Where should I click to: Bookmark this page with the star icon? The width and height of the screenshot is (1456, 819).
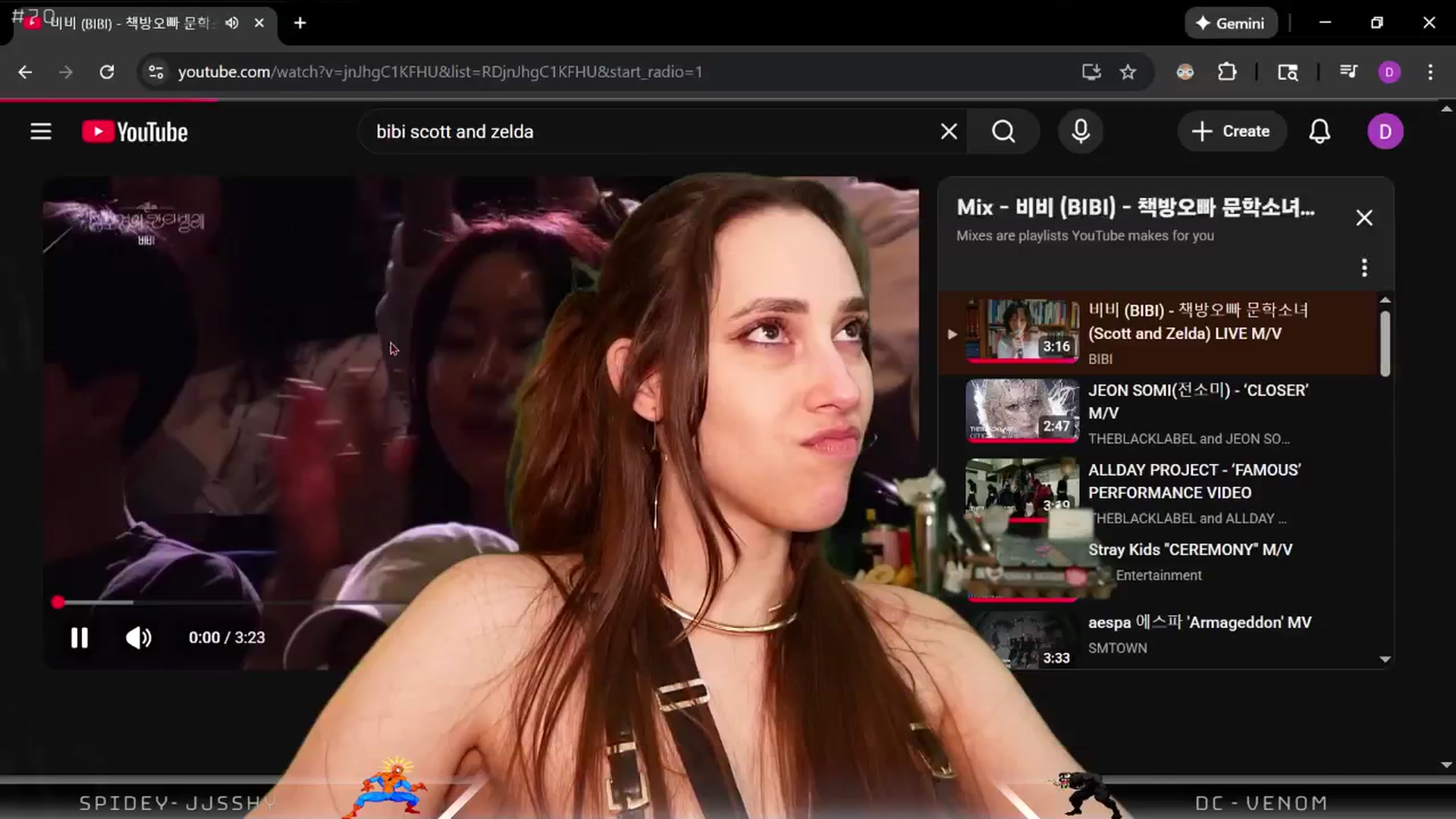(1128, 72)
